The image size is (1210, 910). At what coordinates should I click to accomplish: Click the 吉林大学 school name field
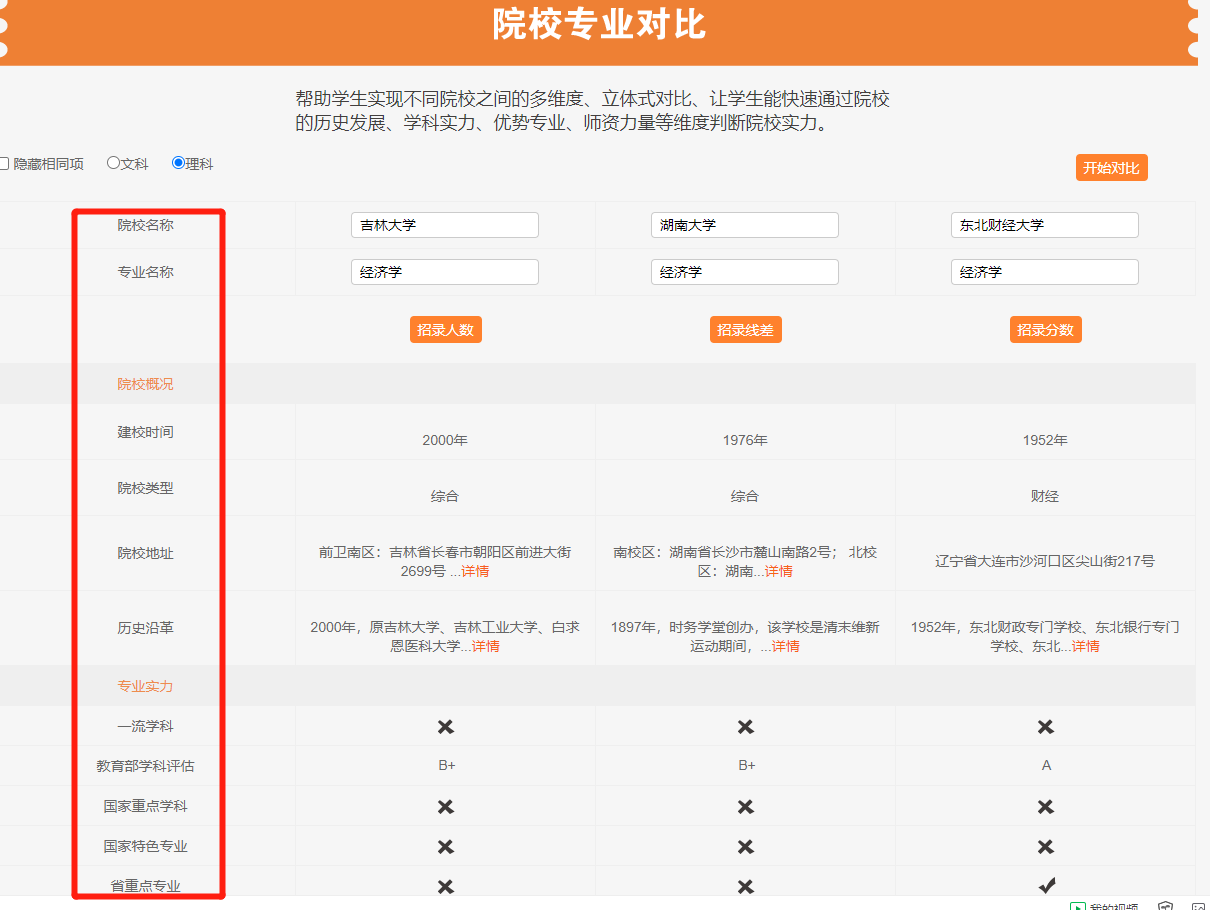pyautogui.click(x=445, y=225)
